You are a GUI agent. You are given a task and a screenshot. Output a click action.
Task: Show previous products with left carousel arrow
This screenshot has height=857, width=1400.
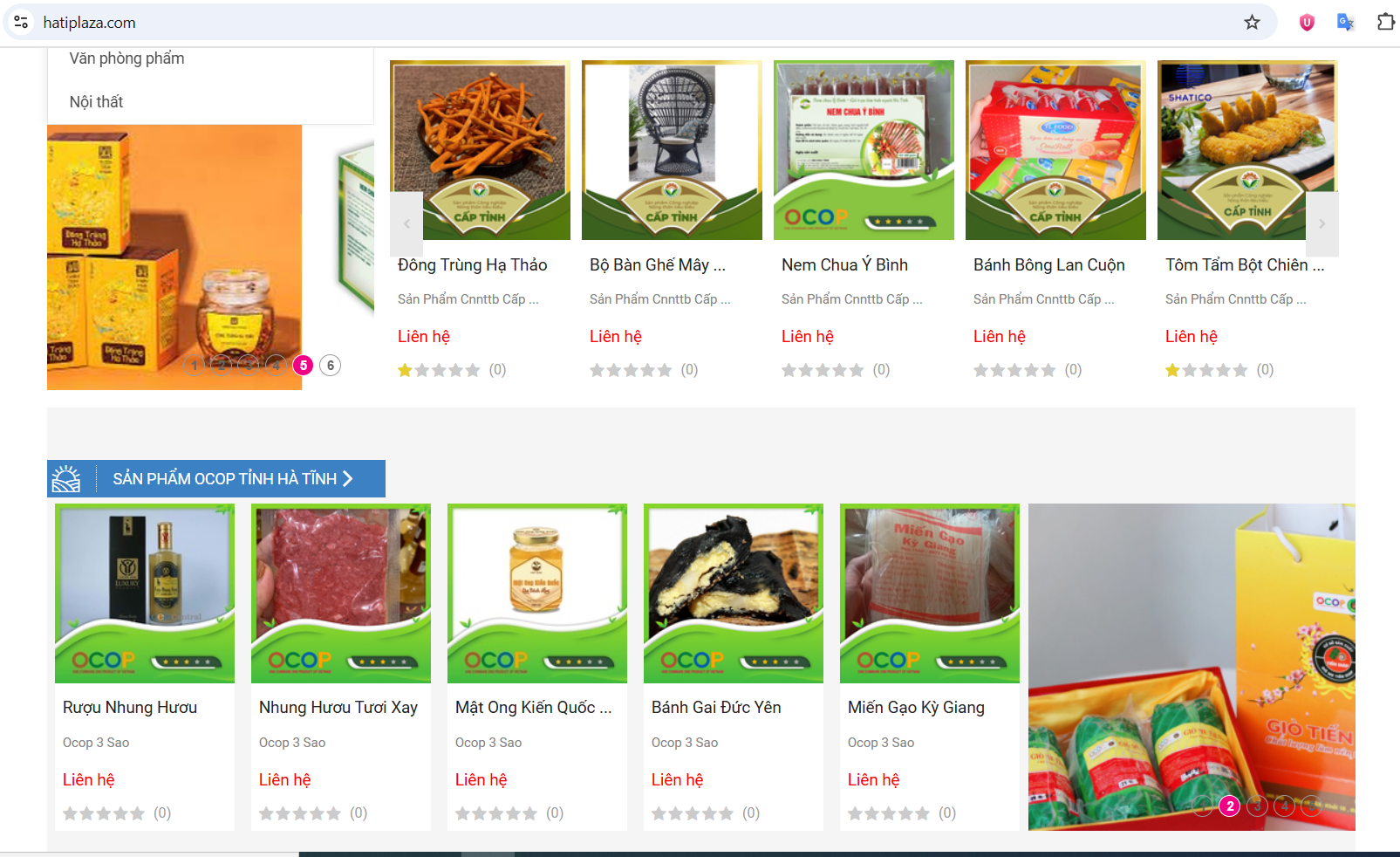pyautogui.click(x=406, y=224)
